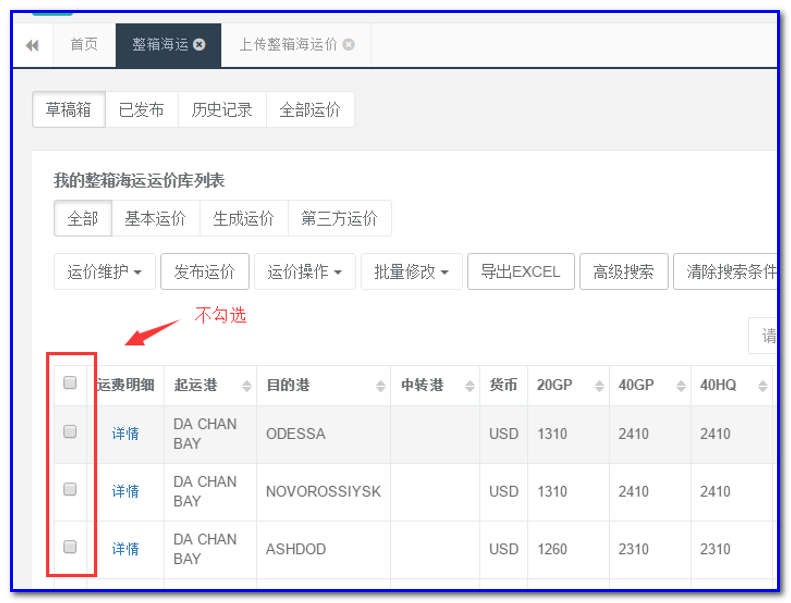This screenshot has height=603, width=791.
Task: Click USD in the ODESSA row
Action: [503, 433]
